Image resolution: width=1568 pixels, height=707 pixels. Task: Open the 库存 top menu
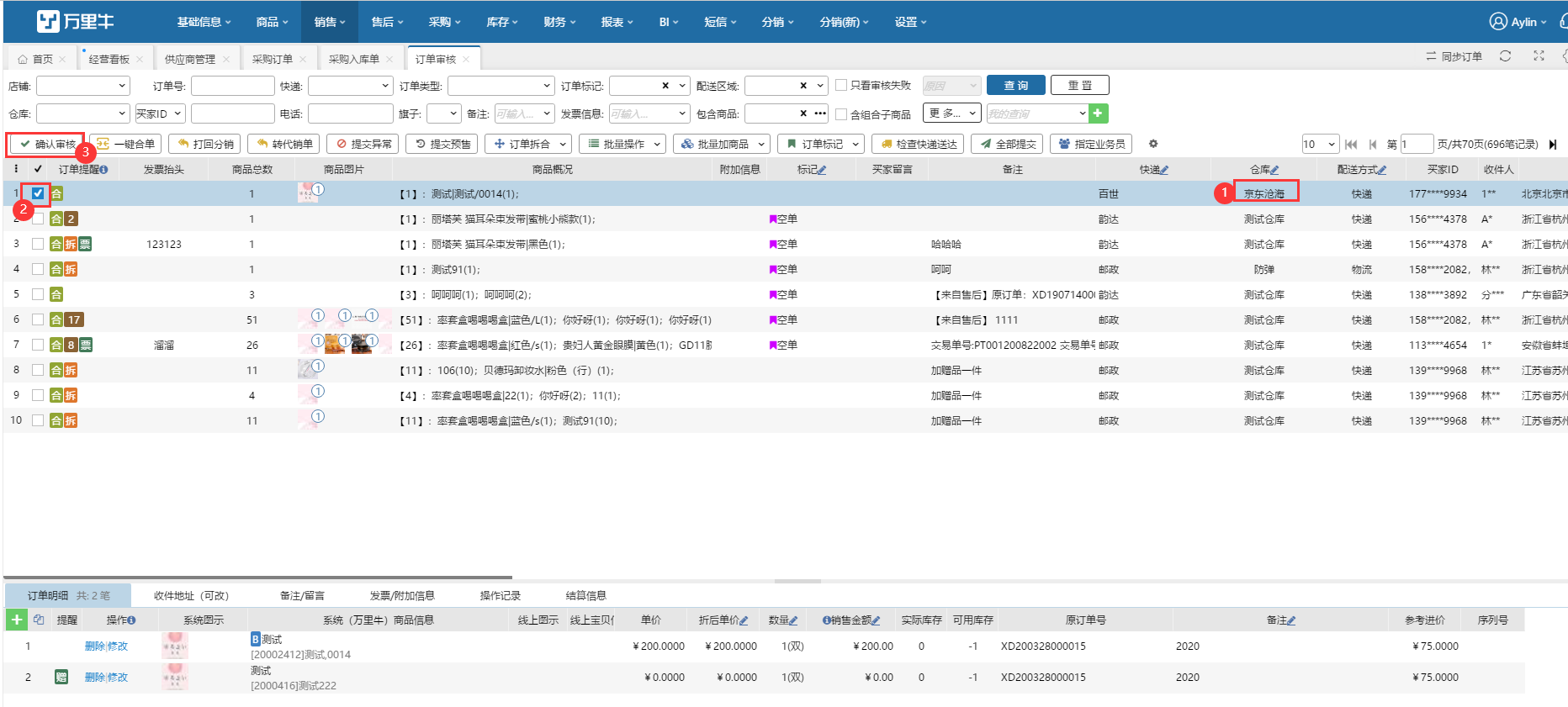[x=502, y=22]
